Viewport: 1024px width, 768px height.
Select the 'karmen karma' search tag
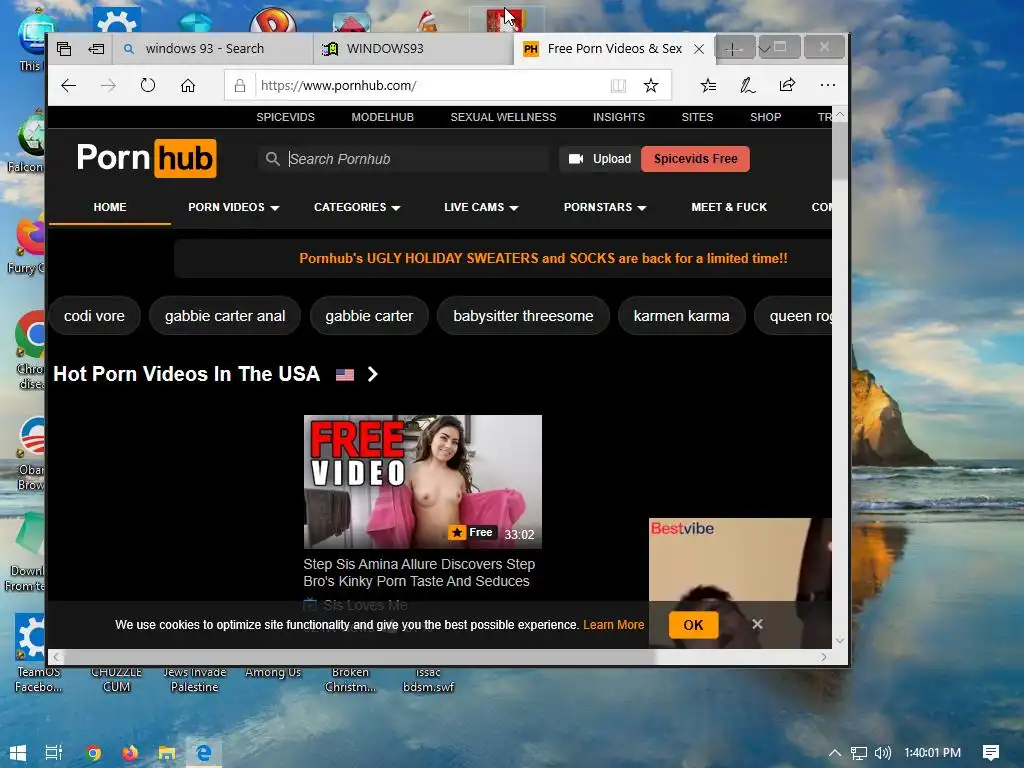tap(681, 316)
